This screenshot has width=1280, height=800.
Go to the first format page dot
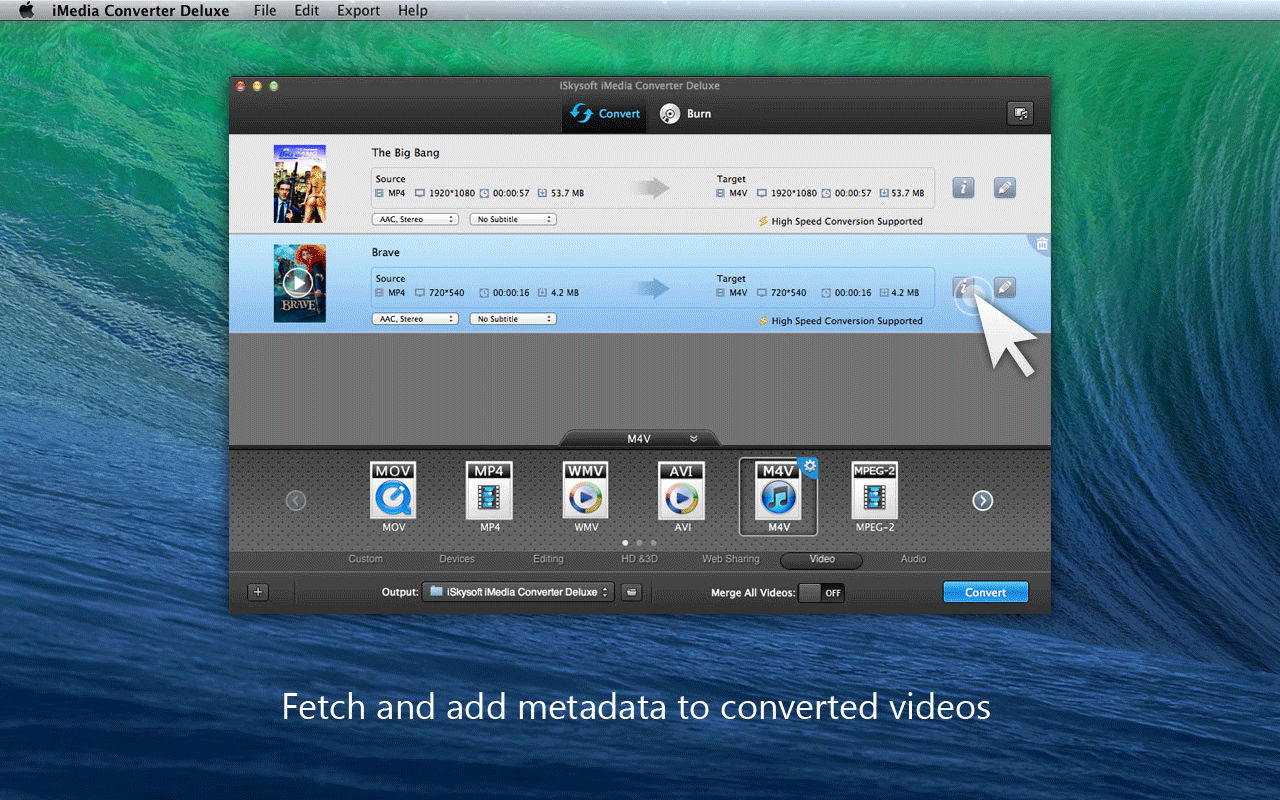(626, 543)
